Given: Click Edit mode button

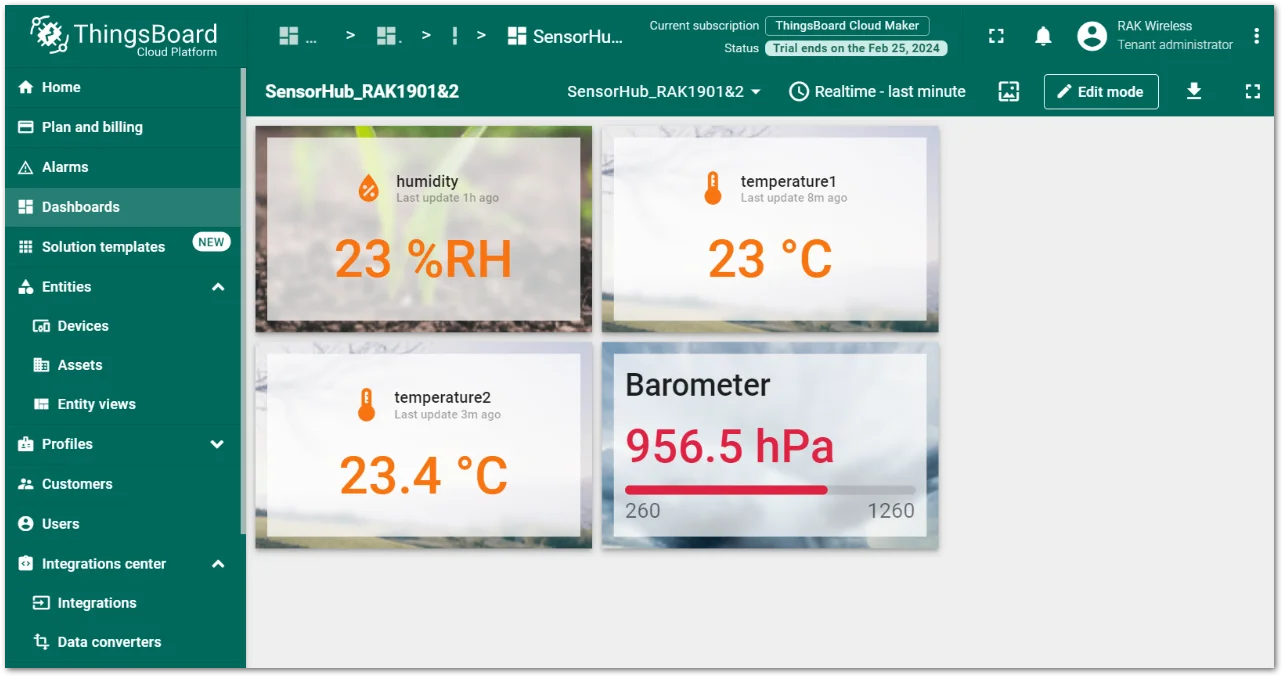Looking at the screenshot, I should coord(1101,91).
